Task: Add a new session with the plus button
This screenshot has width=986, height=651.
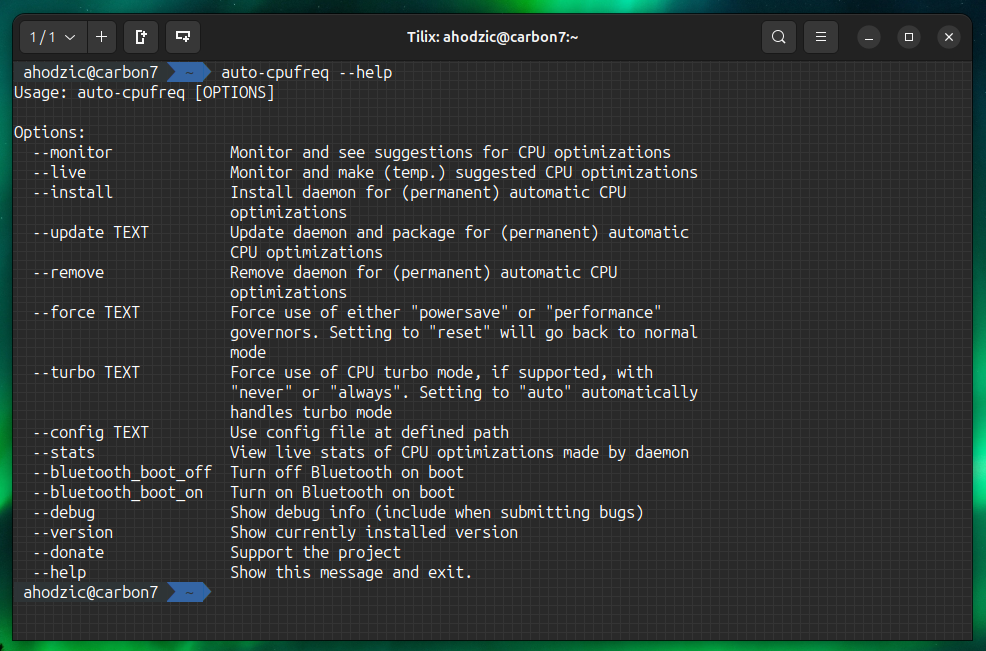Action: [101, 37]
